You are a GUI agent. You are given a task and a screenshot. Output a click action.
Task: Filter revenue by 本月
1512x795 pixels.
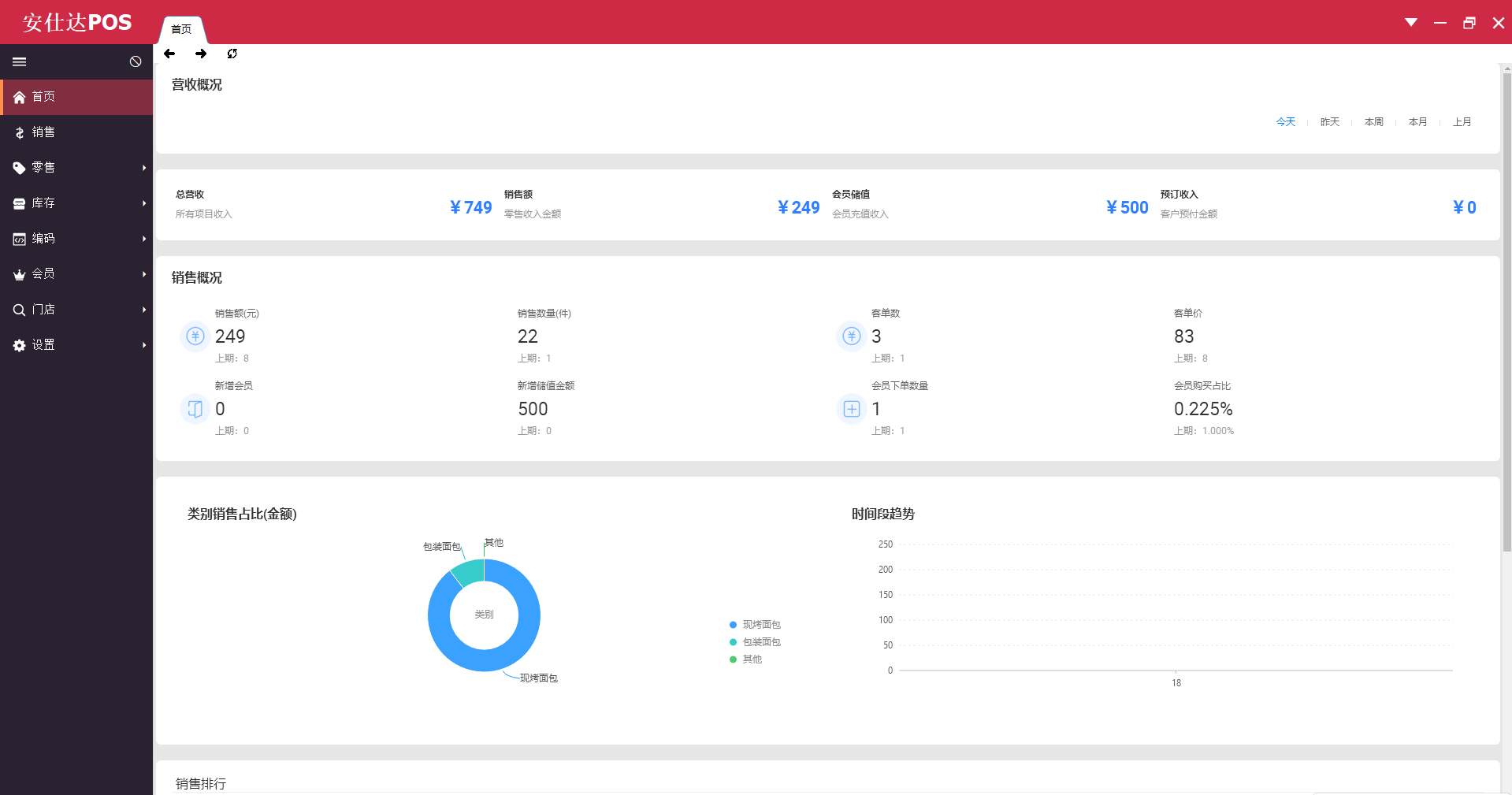click(x=1418, y=122)
